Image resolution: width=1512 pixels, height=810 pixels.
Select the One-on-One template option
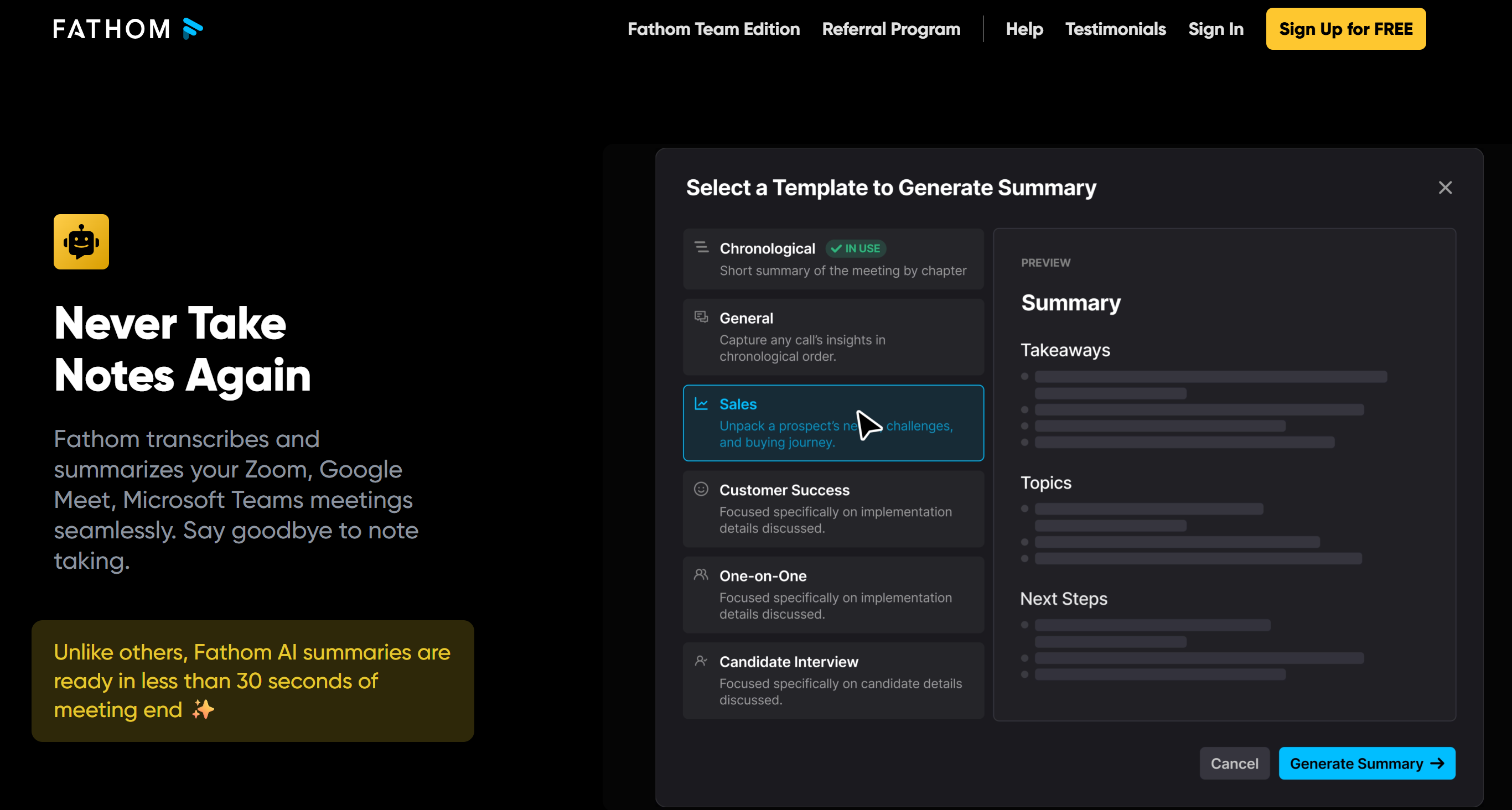tap(833, 595)
